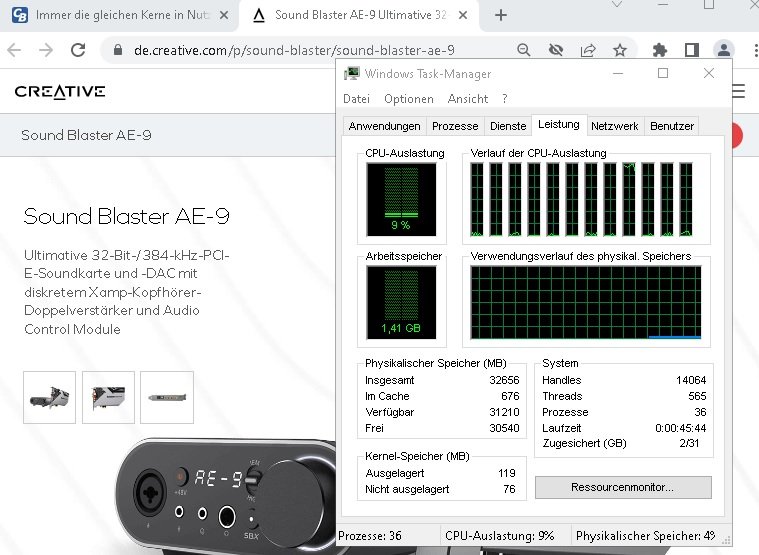Click the 'Zugesichert (GB)' value 2/31

(689, 443)
